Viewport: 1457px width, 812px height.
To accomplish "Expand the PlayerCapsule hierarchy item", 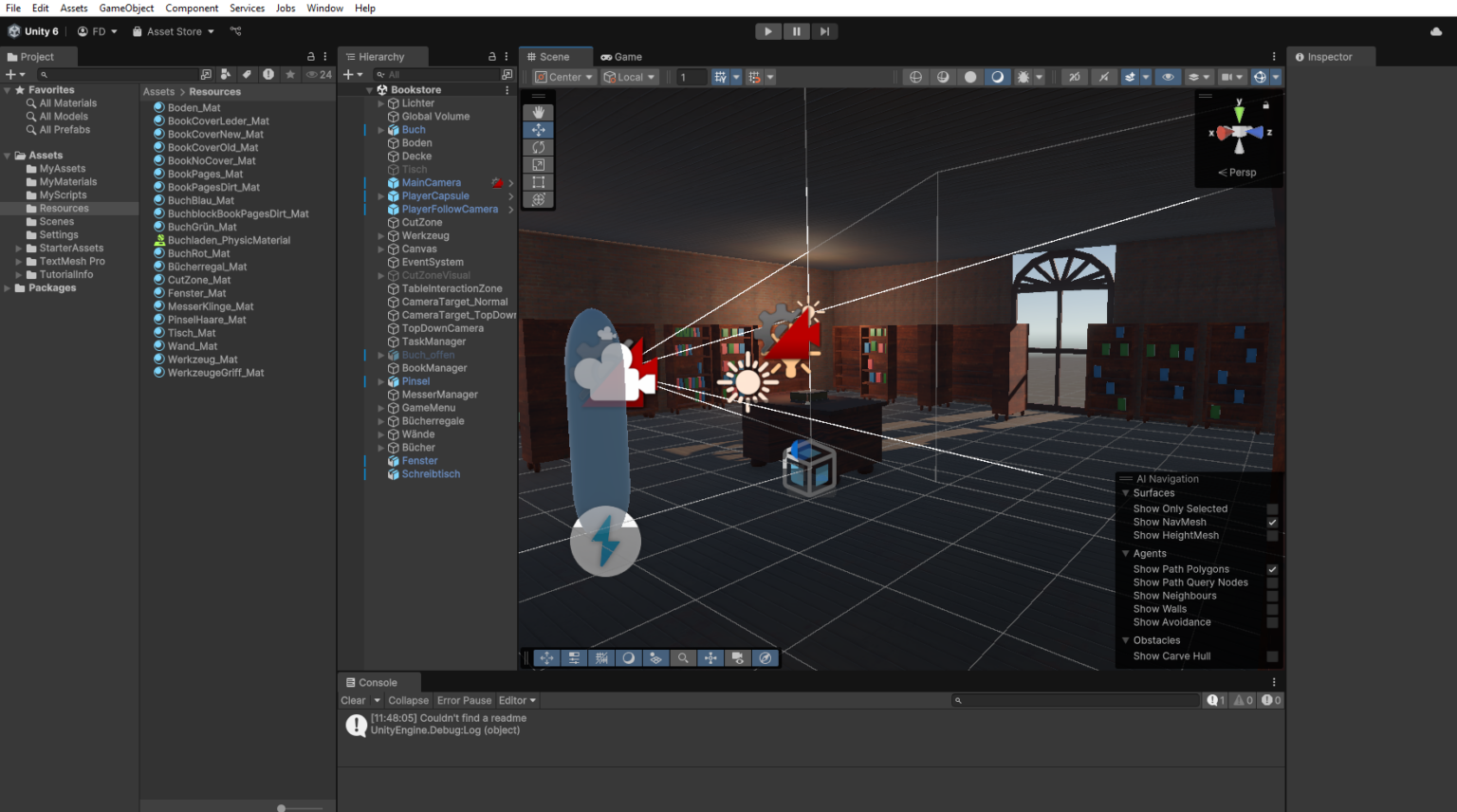I will [380, 195].
